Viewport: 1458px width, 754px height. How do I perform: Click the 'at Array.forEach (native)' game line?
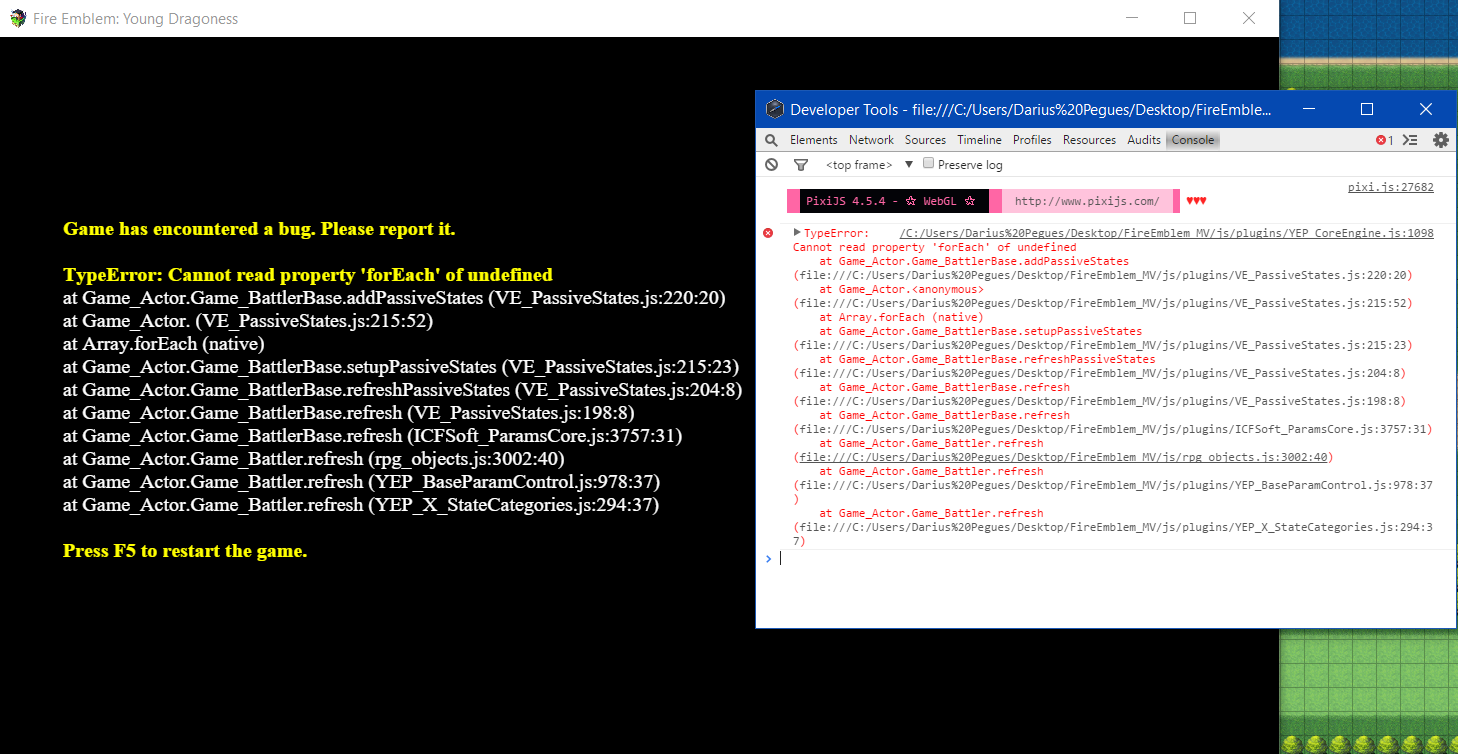tap(163, 344)
